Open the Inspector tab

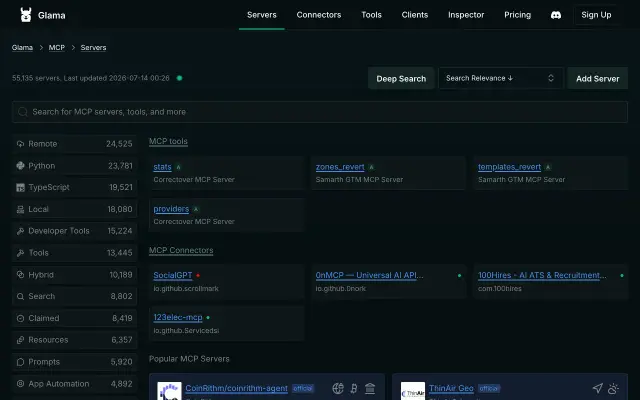tap(466, 15)
